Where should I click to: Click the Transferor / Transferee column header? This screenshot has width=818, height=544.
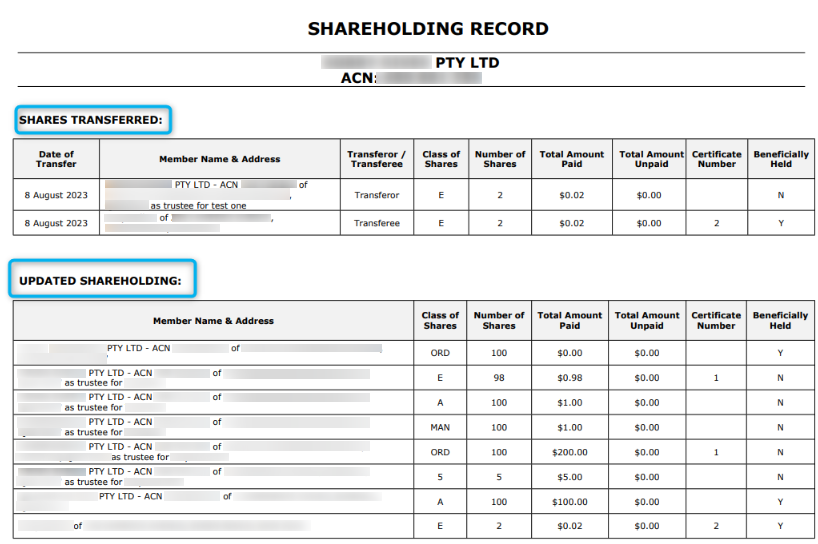pos(376,159)
